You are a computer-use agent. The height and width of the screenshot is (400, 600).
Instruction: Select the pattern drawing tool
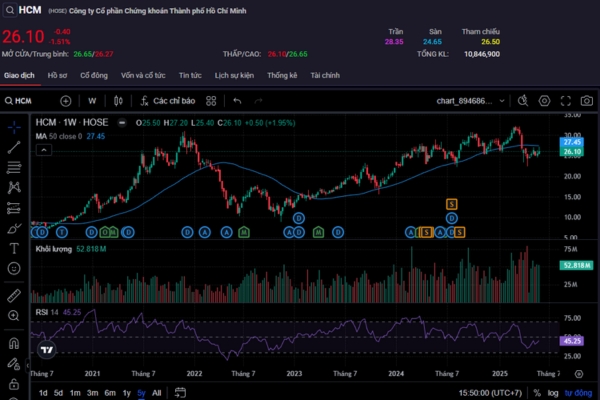click(x=14, y=187)
